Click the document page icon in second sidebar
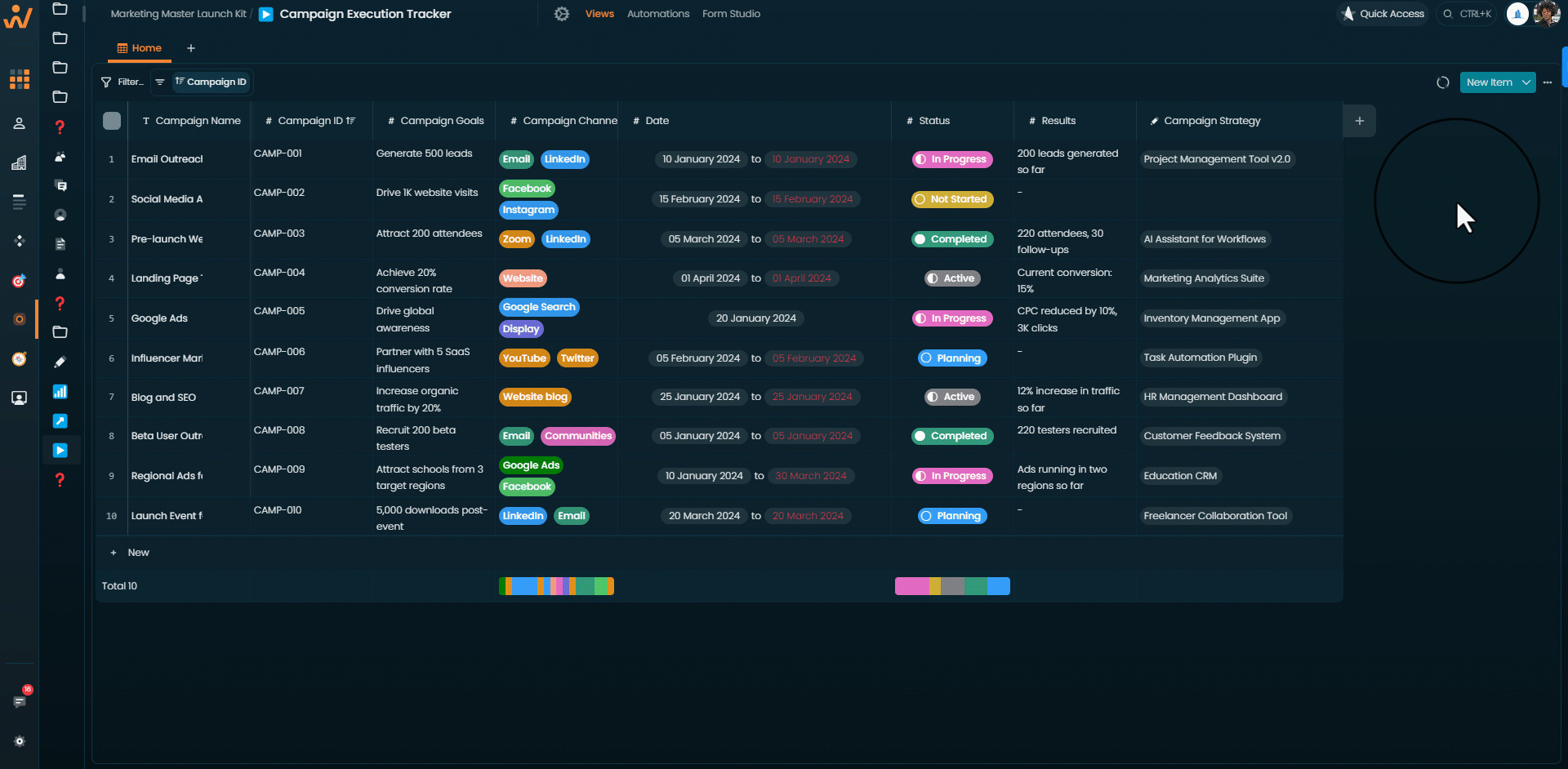 (60, 244)
